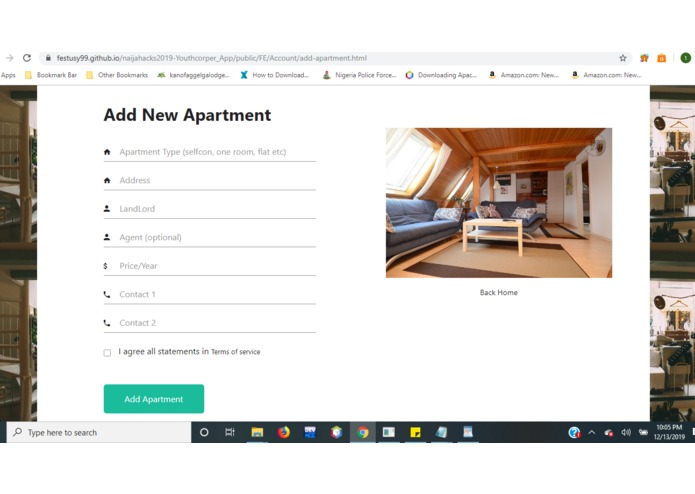Screen dimensions: 695x494
Task: Open the Dev C++ taskbar icon
Action: pos(310,432)
